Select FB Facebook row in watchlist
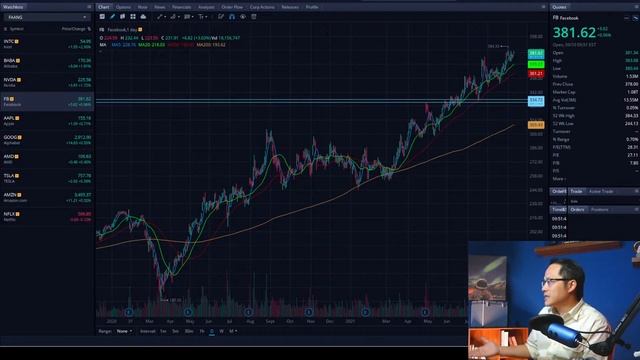The image size is (640, 360). click(x=47, y=101)
